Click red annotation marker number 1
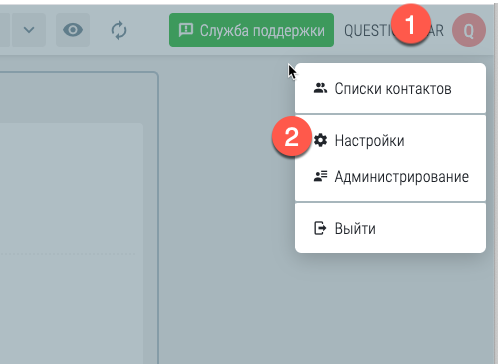498x364 pixels. 411,24
